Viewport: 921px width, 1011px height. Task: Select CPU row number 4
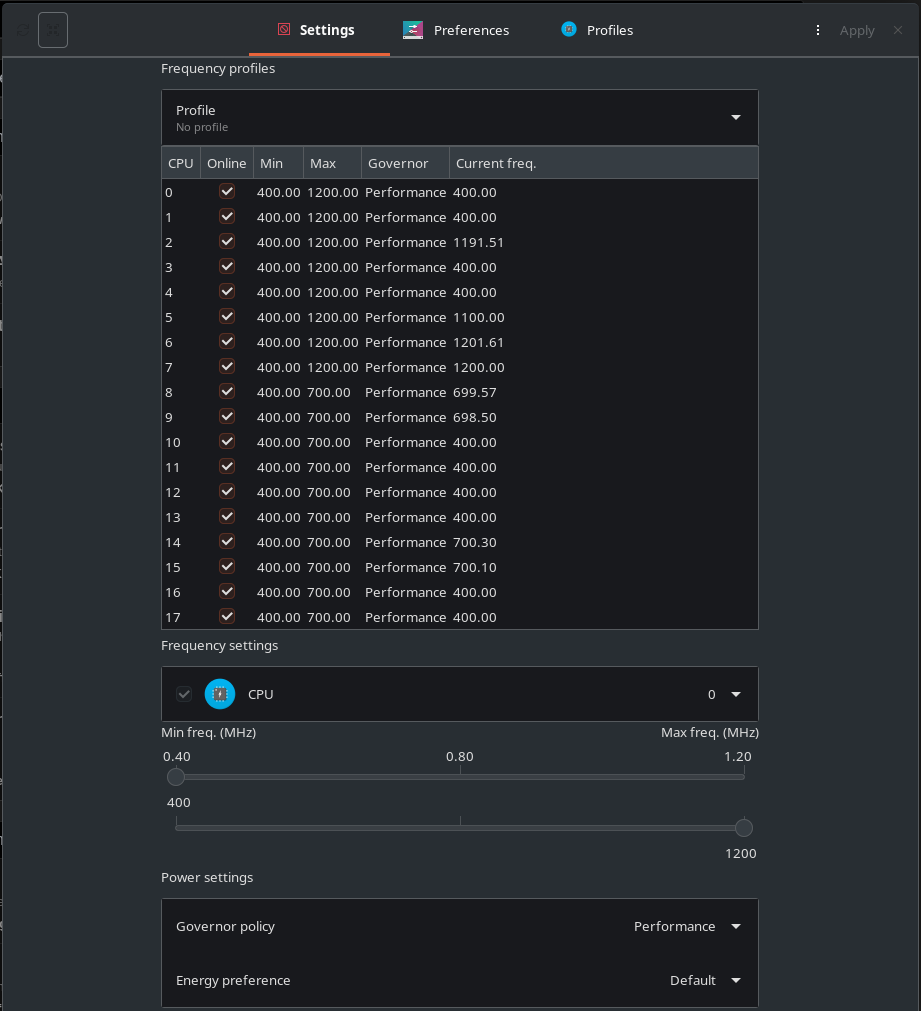point(169,293)
